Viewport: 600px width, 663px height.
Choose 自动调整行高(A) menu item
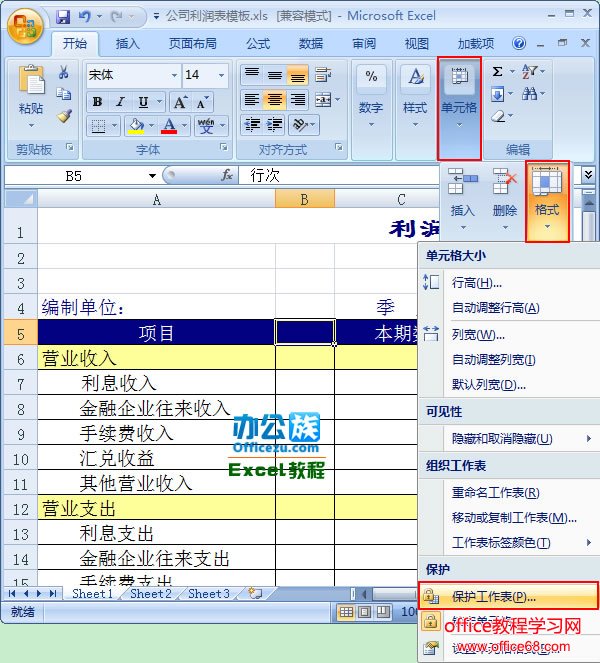click(x=509, y=308)
